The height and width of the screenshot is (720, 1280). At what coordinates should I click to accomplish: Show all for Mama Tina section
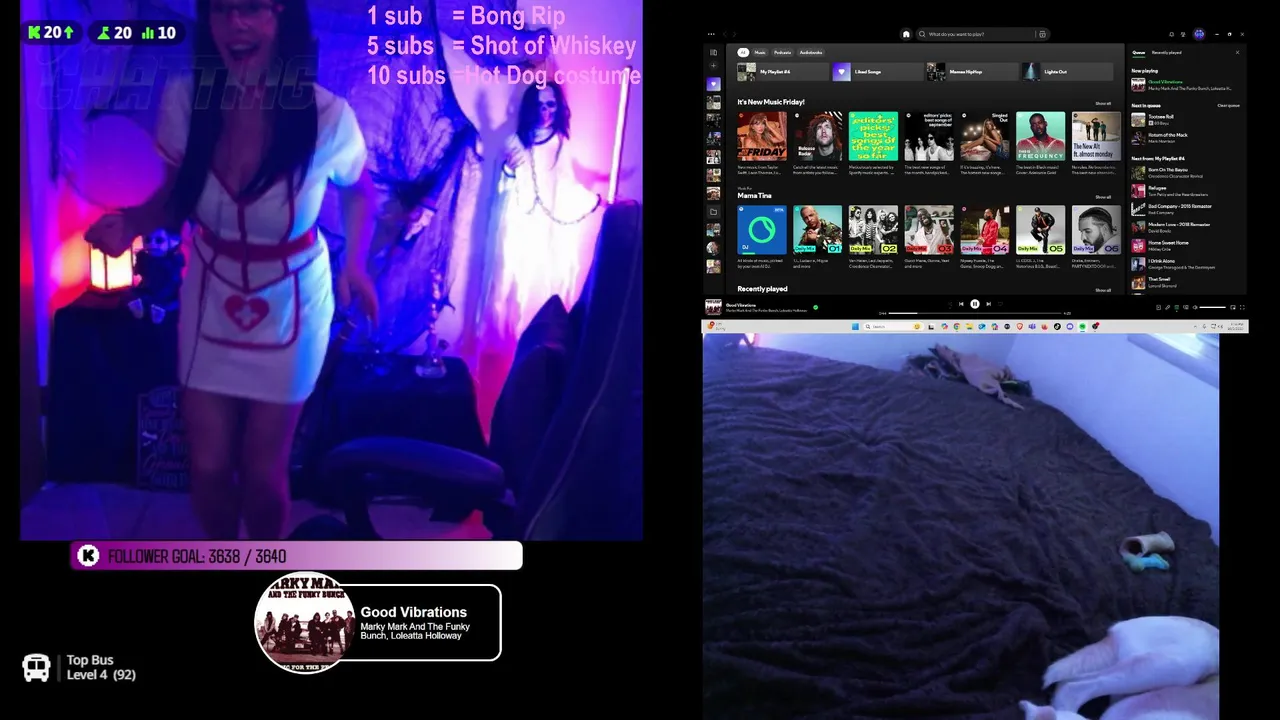point(1103,197)
